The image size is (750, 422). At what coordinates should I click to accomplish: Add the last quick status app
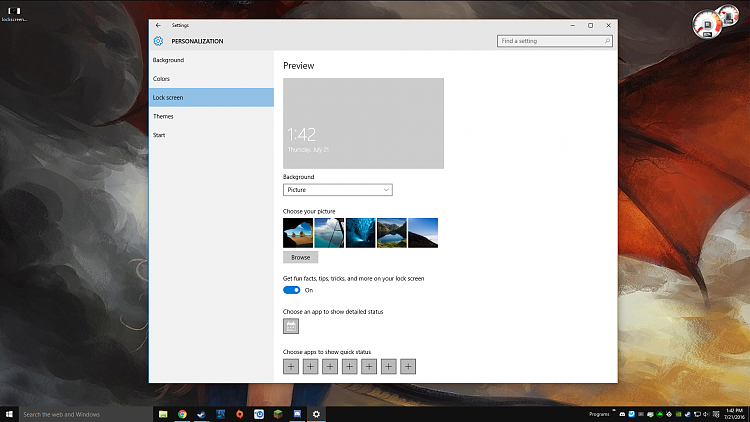pos(408,366)
